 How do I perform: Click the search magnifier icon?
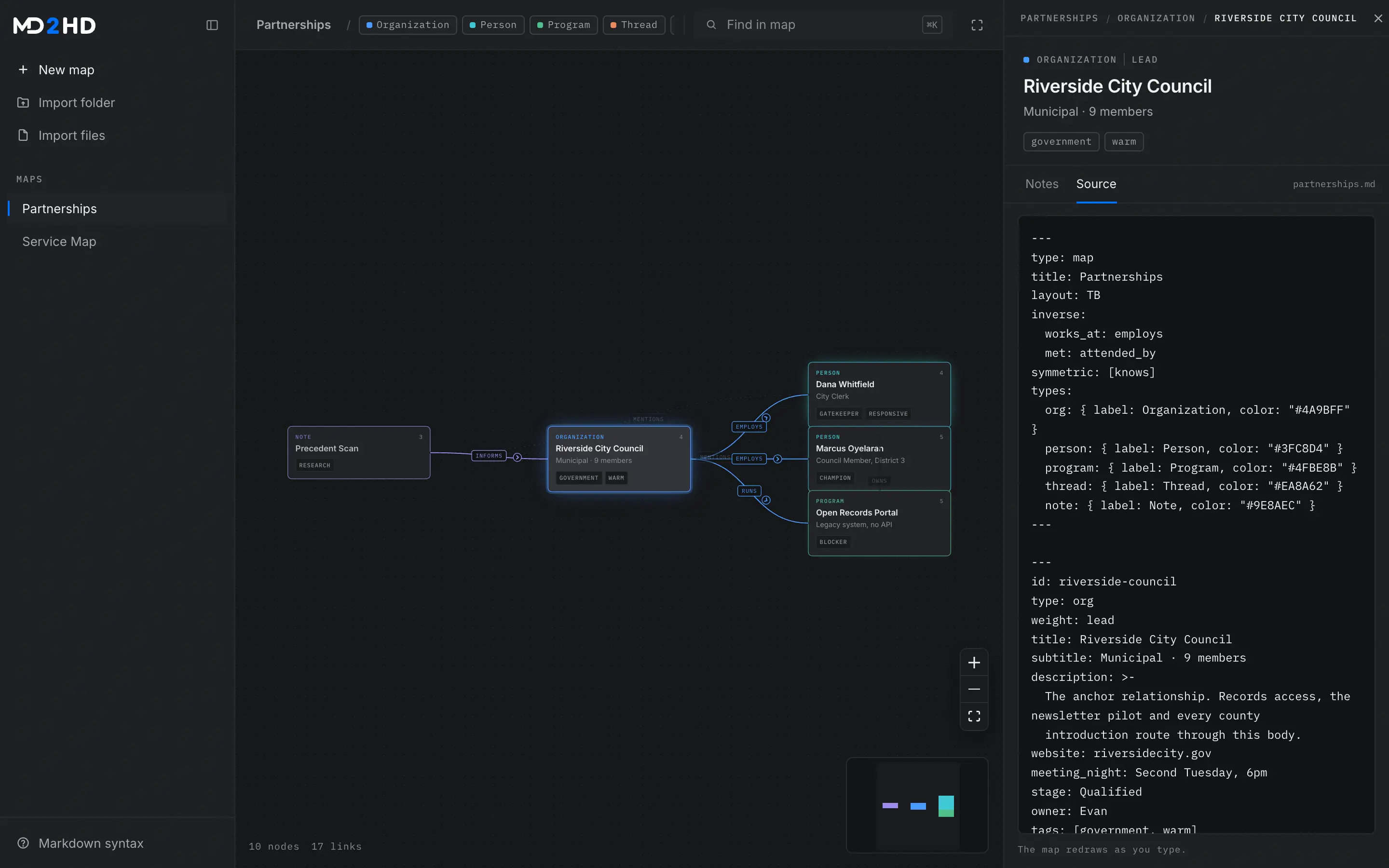tap(711, 25)
